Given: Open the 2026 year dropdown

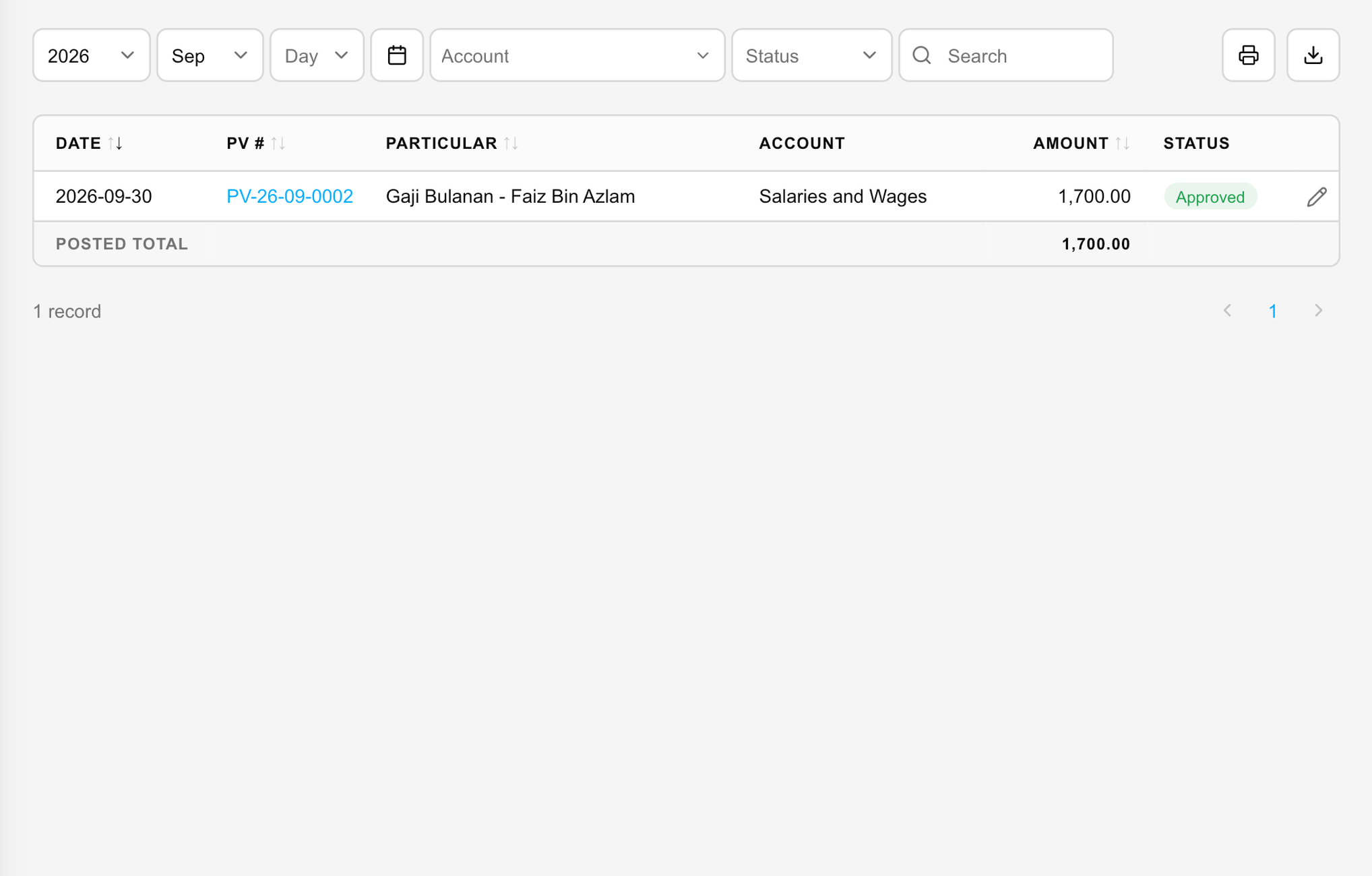Looking at the screenshot, I should (x=92, y=55).
